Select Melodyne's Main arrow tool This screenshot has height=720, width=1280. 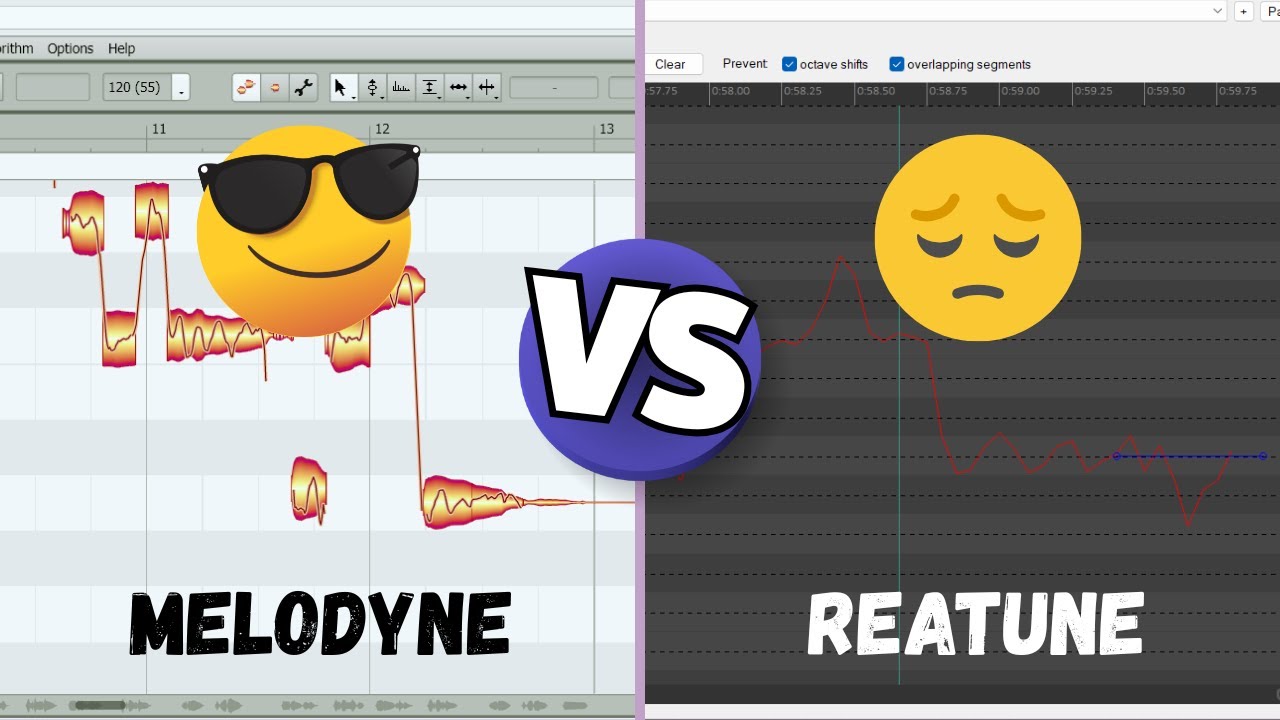343,88
